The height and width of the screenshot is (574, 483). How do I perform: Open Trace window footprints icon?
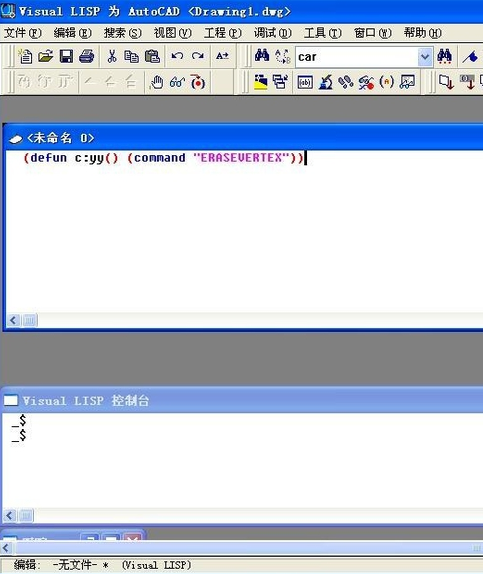point(346,82)
